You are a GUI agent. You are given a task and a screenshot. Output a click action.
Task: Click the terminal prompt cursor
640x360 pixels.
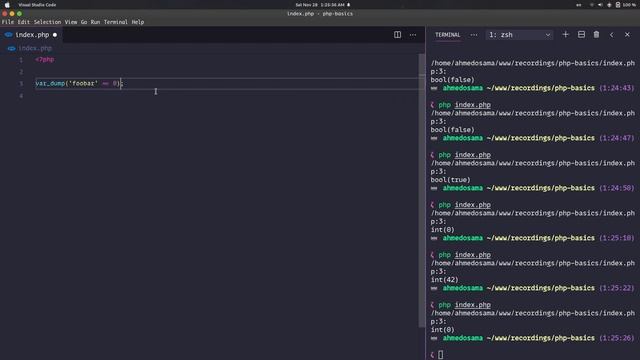440,355
